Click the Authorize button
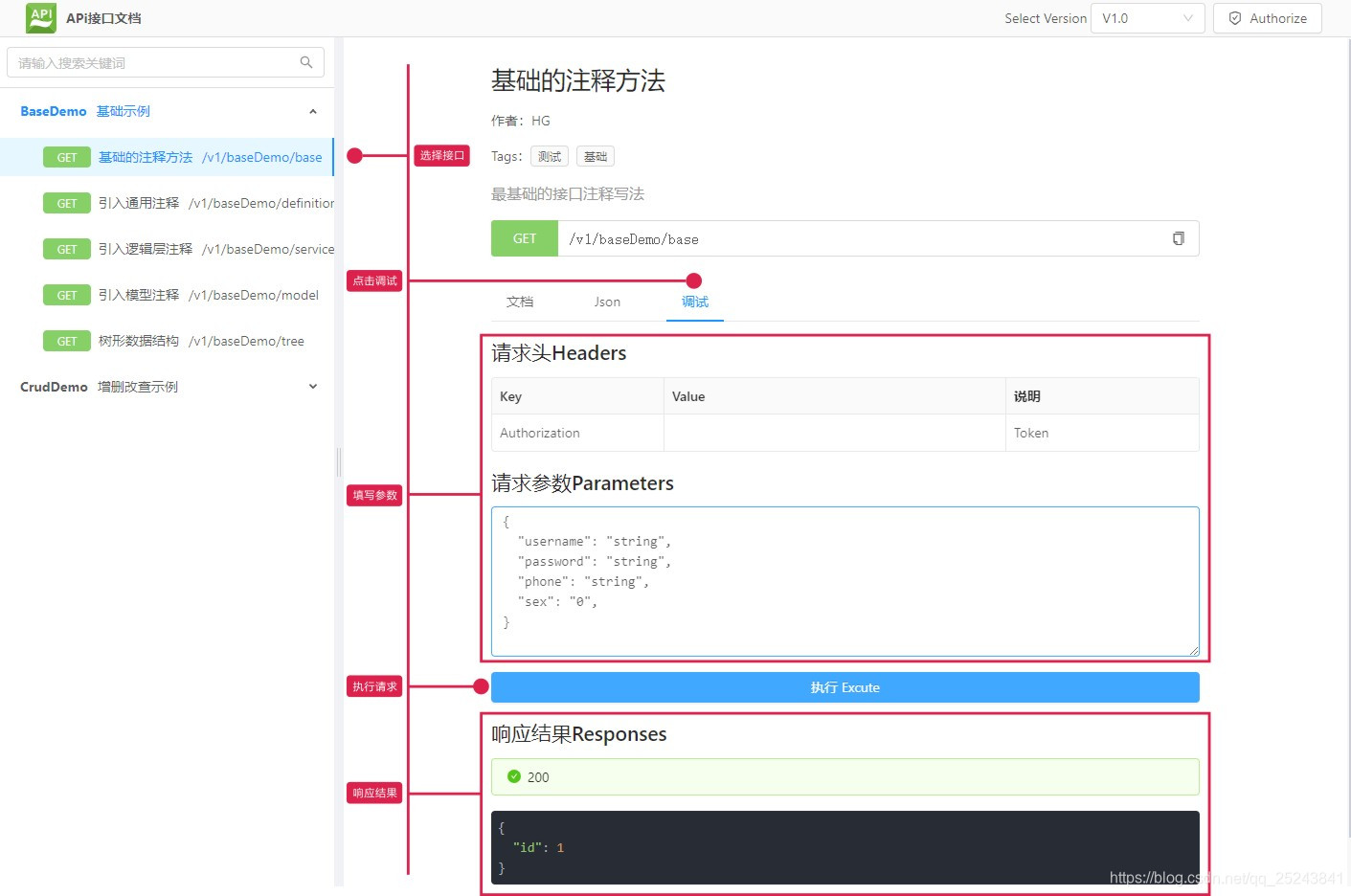1351x896 pixels. (1267, 17)
